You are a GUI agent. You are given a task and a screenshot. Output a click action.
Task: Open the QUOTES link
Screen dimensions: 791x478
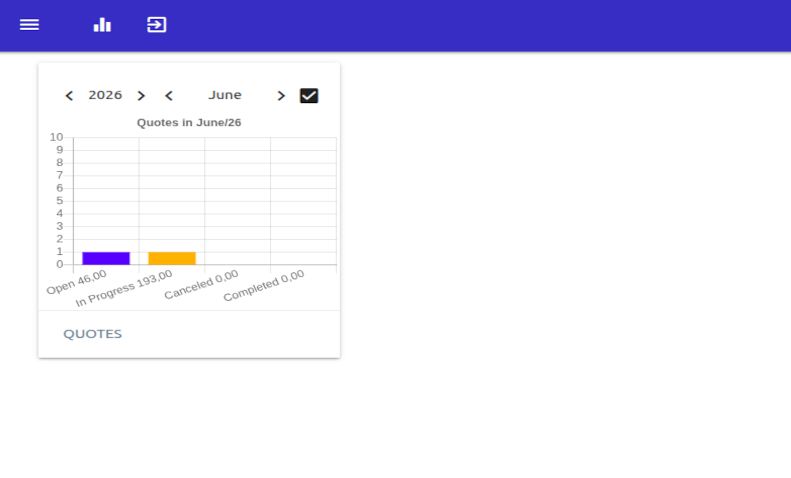click(92, 334)
